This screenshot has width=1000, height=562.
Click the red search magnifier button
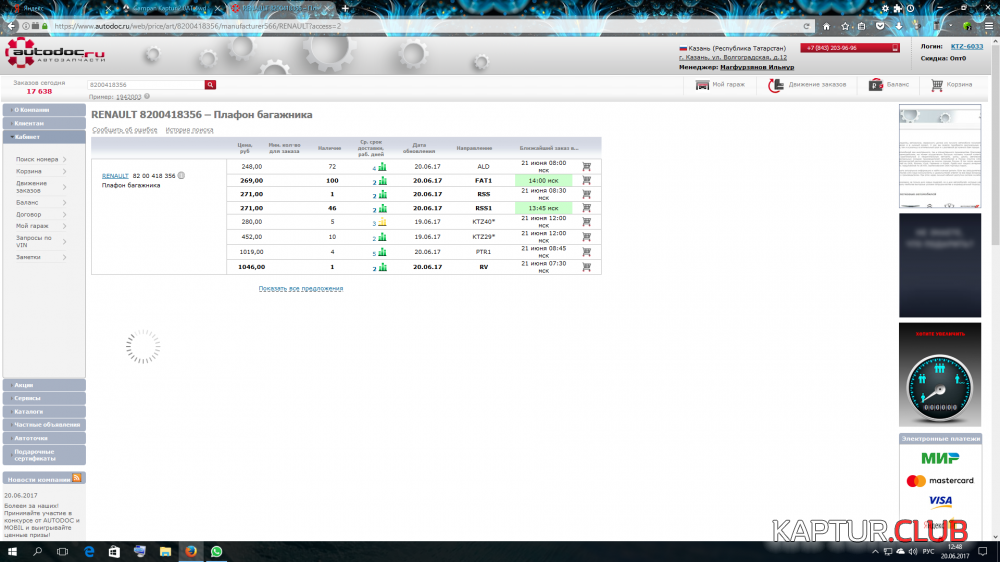pos(210,85)
